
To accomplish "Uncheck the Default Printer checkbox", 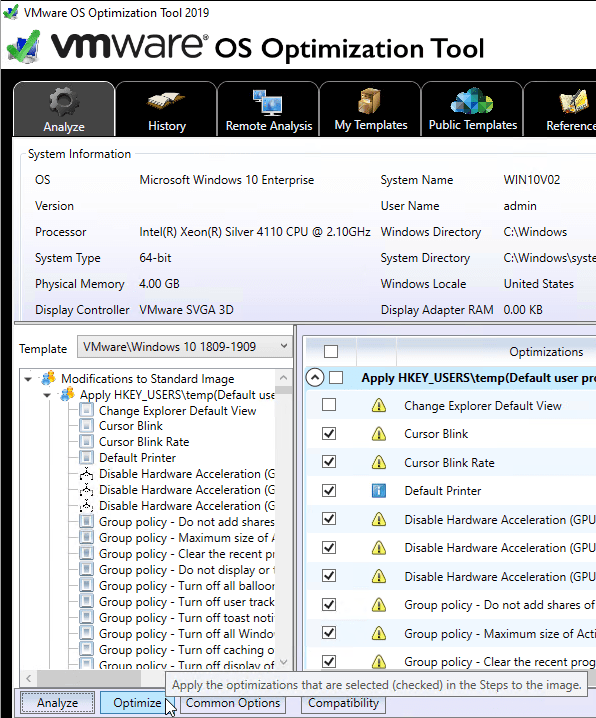I will click(329, 490).
